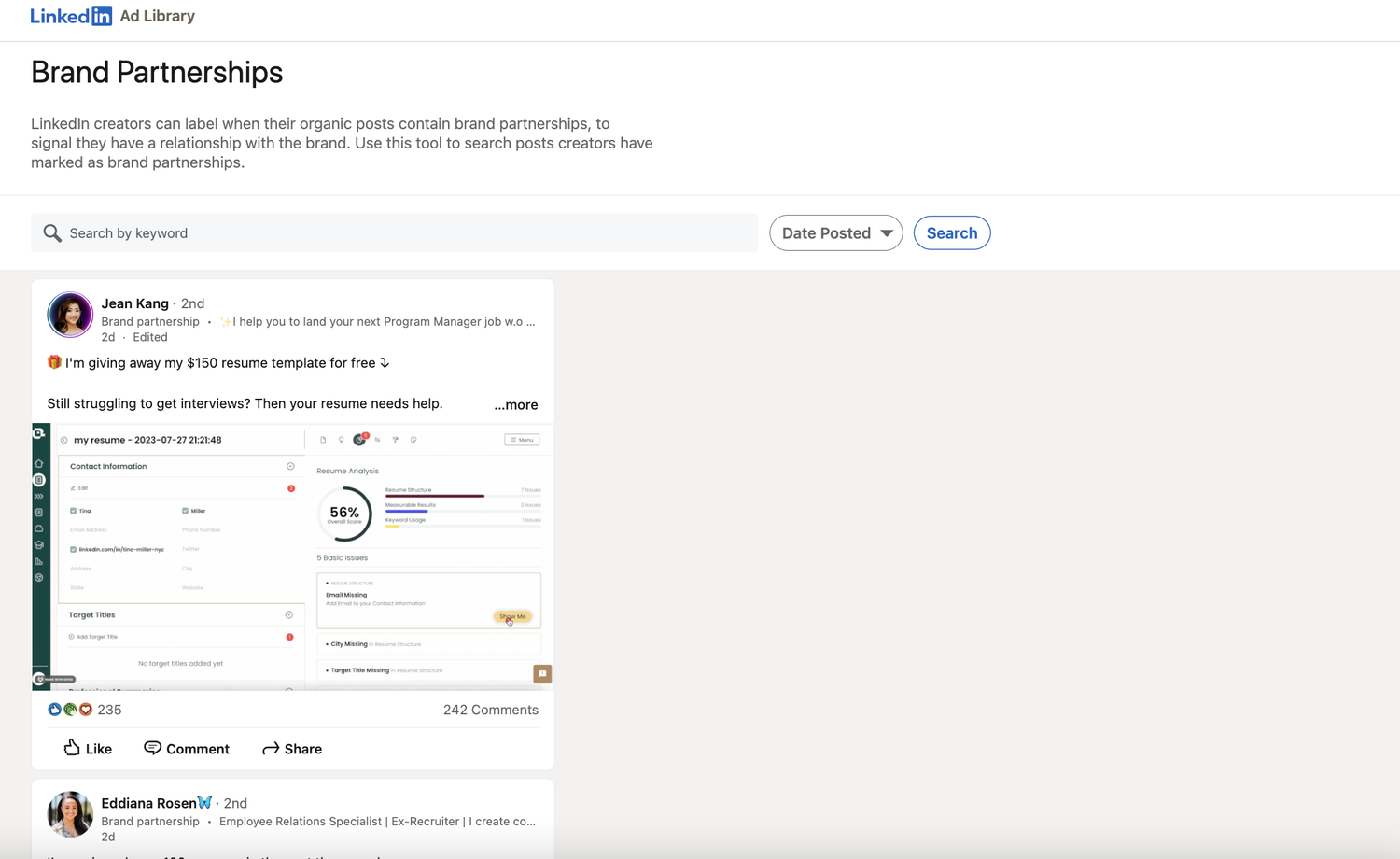Open the Ad Library header link
1400x859 pixels.
click(157, 16)
